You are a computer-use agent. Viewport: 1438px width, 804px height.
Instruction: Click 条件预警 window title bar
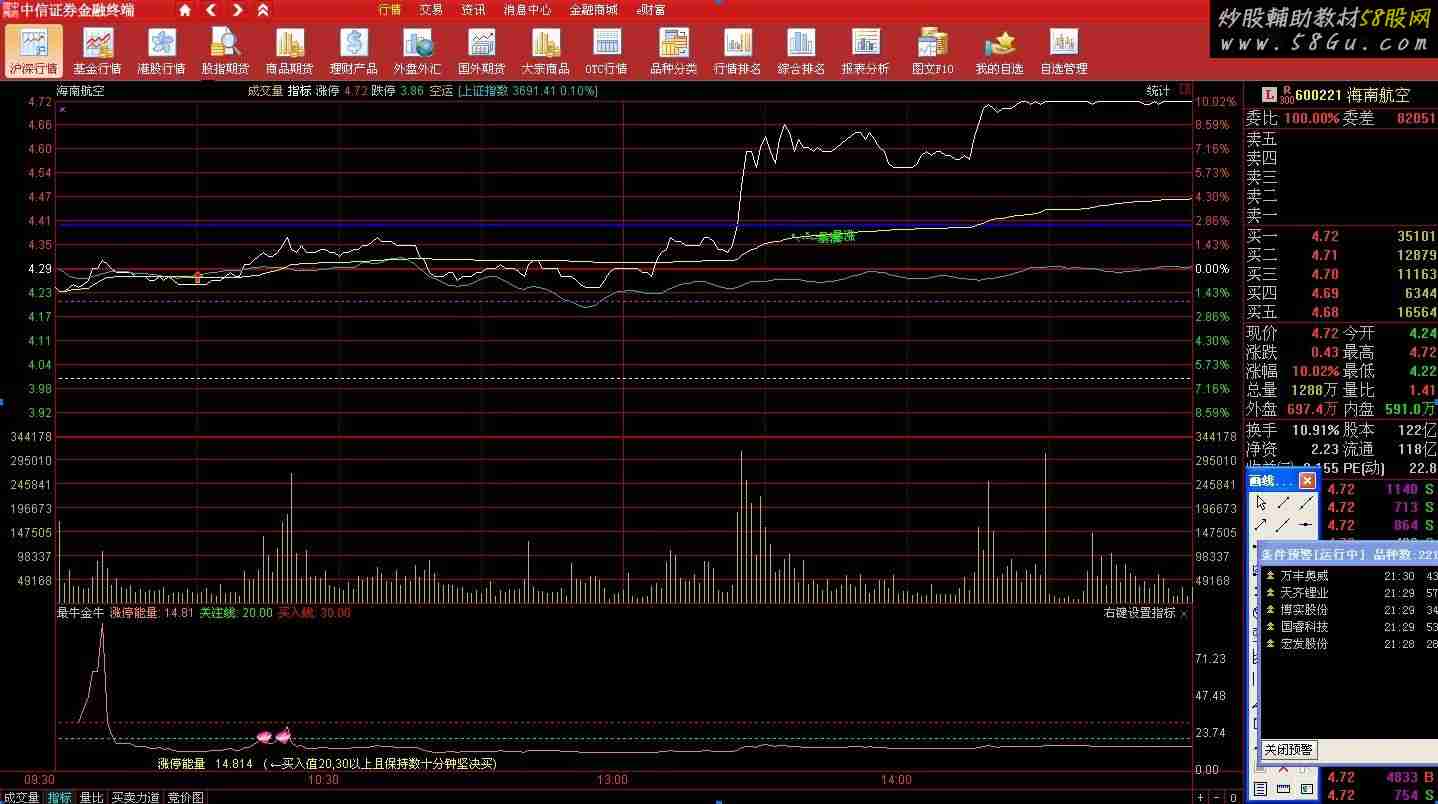[x=1346, y=554]
